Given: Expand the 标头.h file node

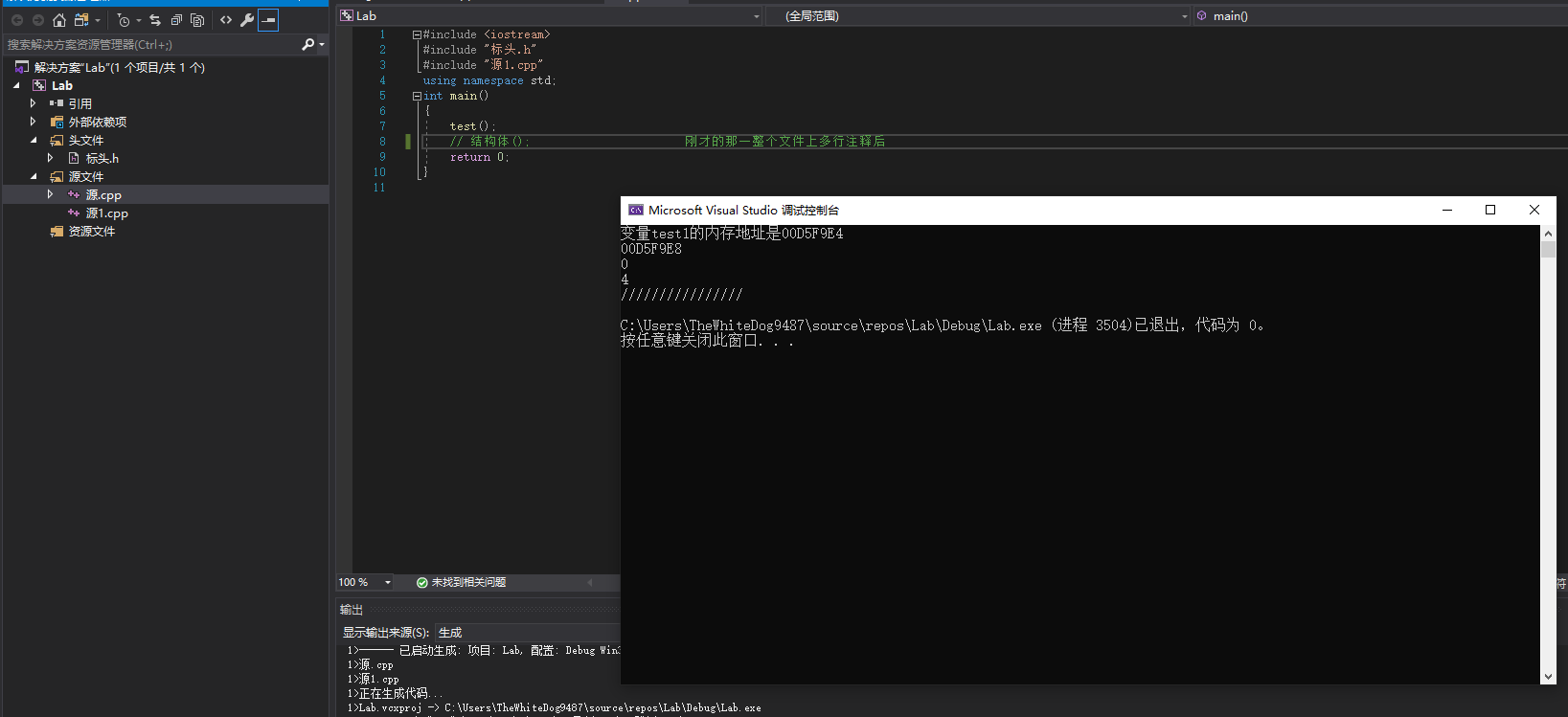Looking at the screenshot, I should pos(50,158).
